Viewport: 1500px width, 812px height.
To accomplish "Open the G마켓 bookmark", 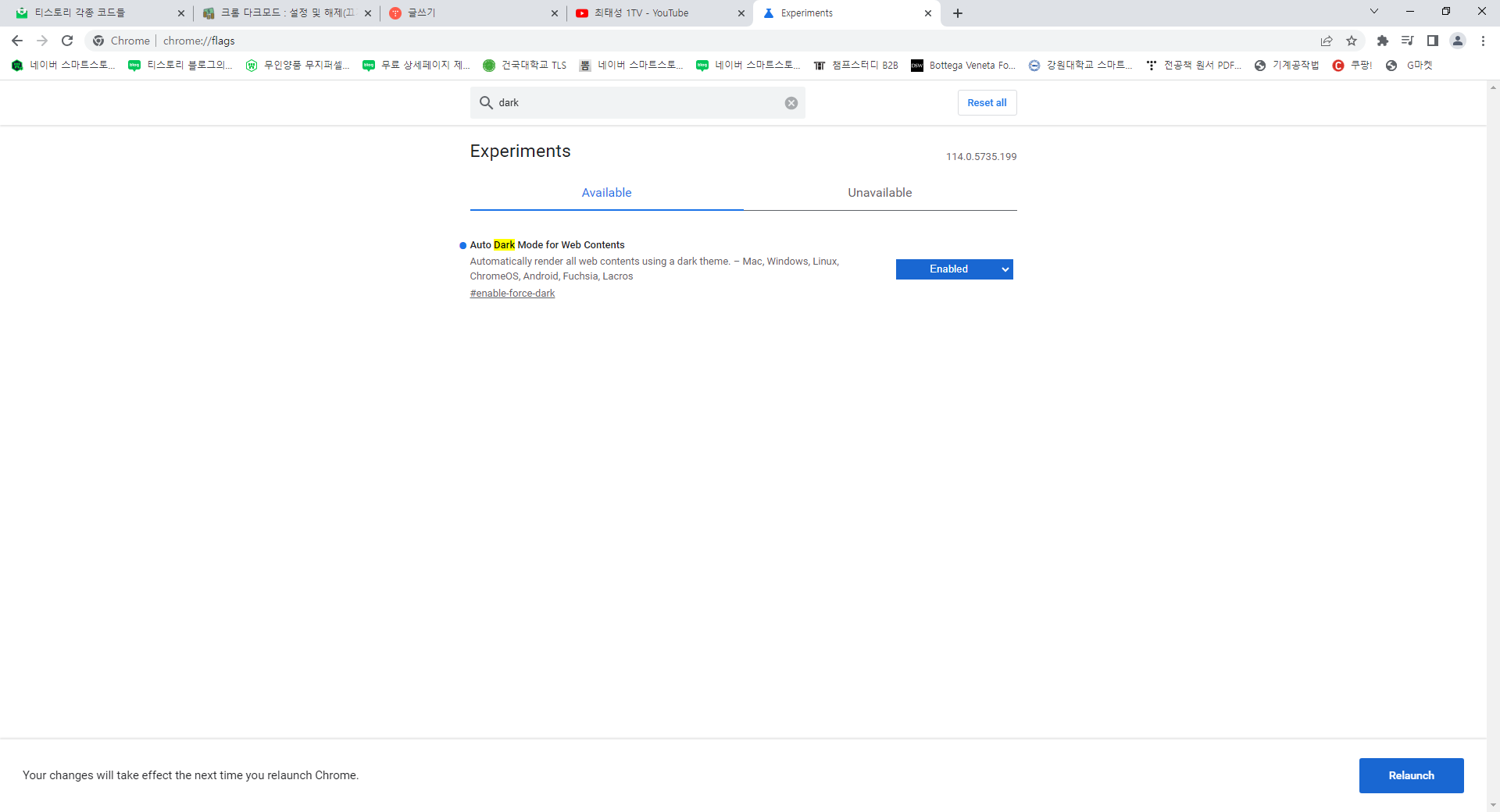I will tap(1409, 66).
